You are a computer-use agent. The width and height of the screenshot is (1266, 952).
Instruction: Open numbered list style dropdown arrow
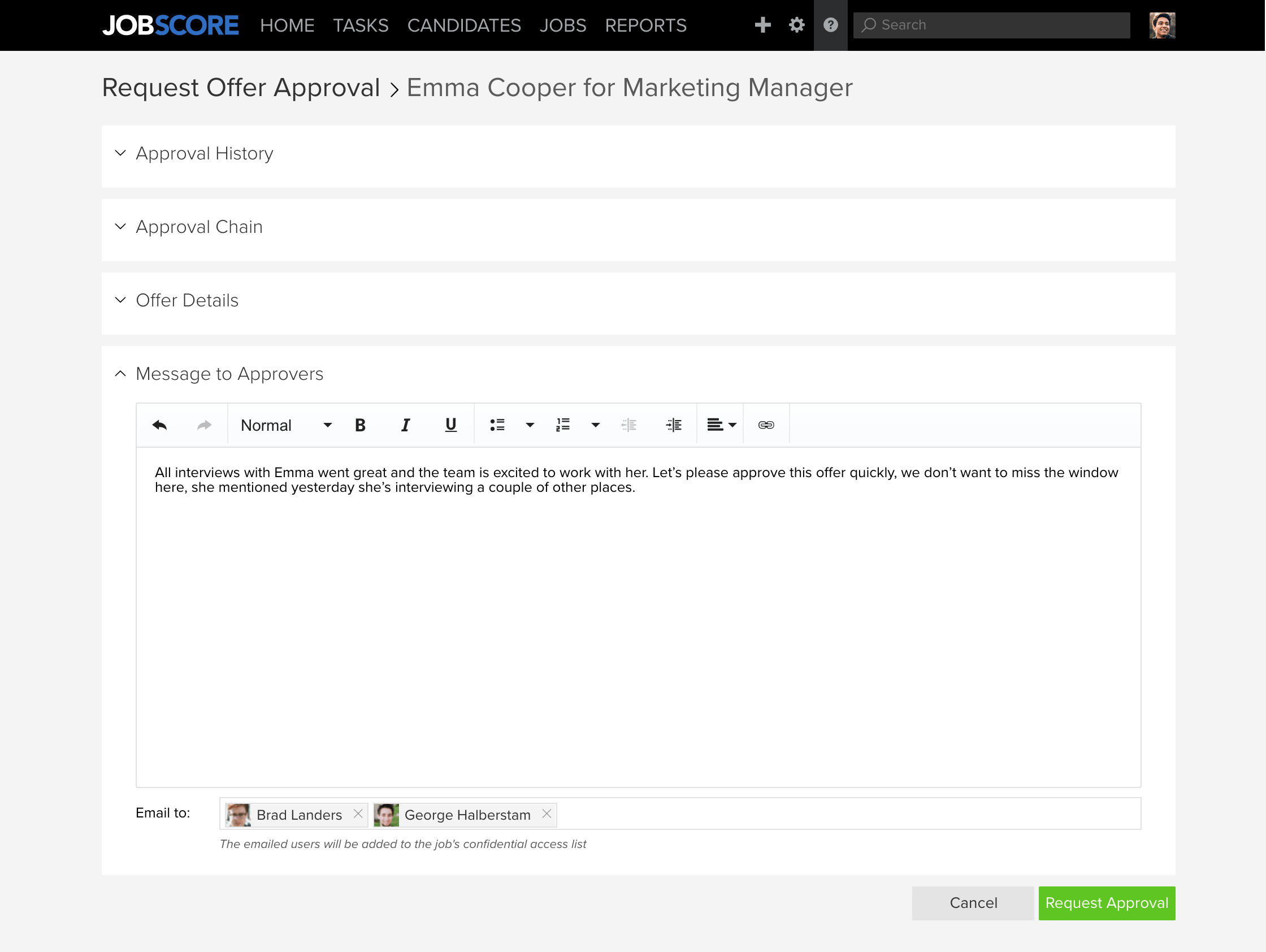(x=595, y=425)
